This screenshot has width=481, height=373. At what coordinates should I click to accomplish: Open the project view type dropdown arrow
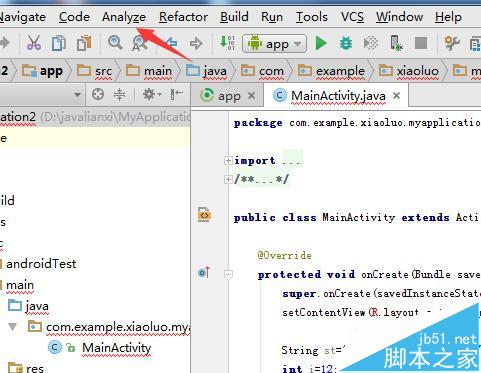[77, 95]
